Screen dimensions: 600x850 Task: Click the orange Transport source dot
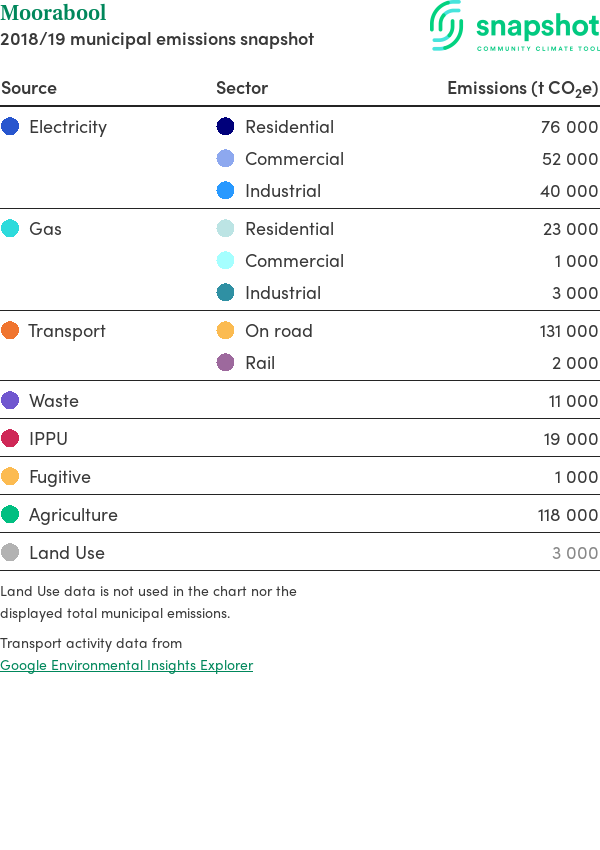pos(10,330)
